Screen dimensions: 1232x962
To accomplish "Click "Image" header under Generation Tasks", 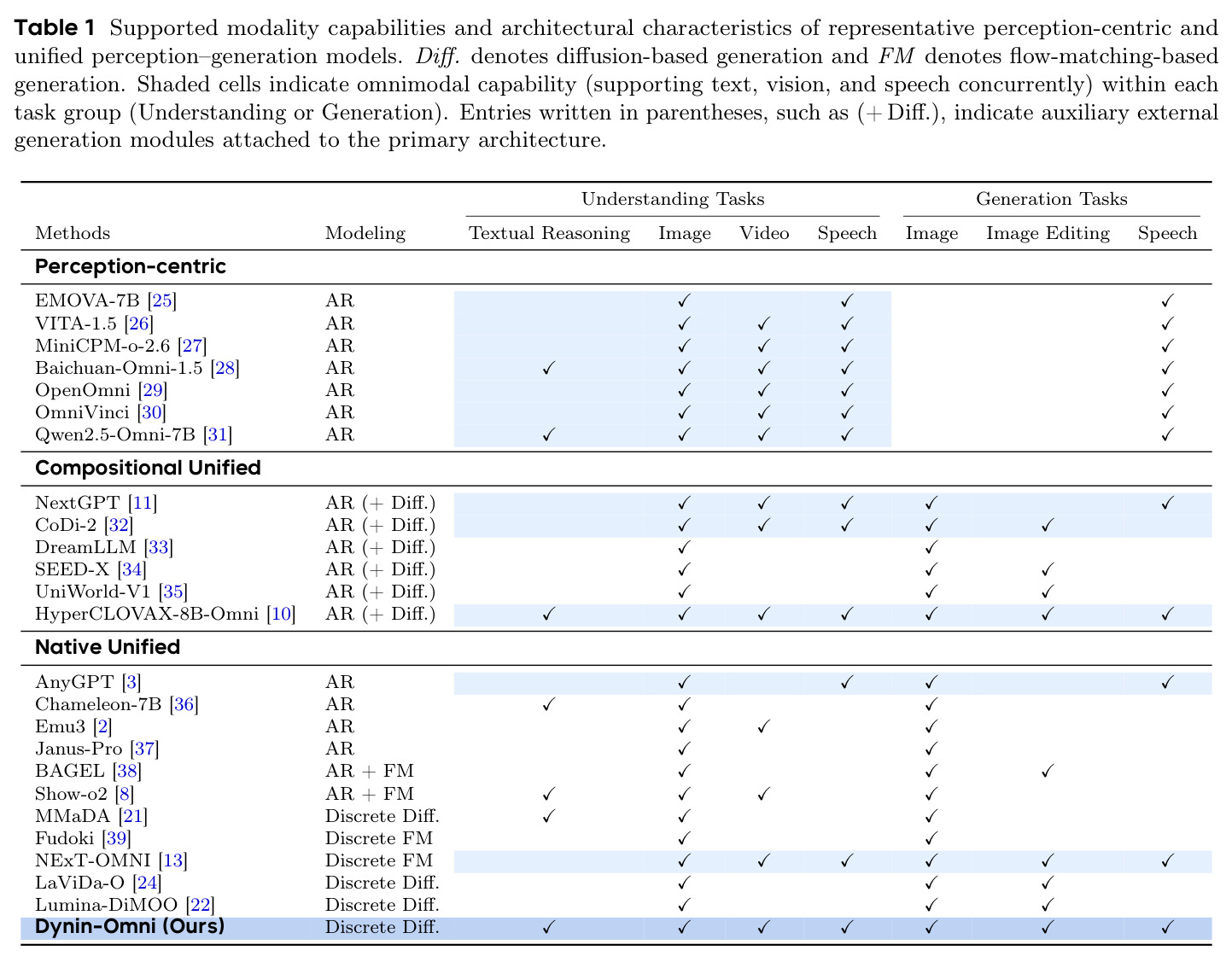I will pos(931,234).
